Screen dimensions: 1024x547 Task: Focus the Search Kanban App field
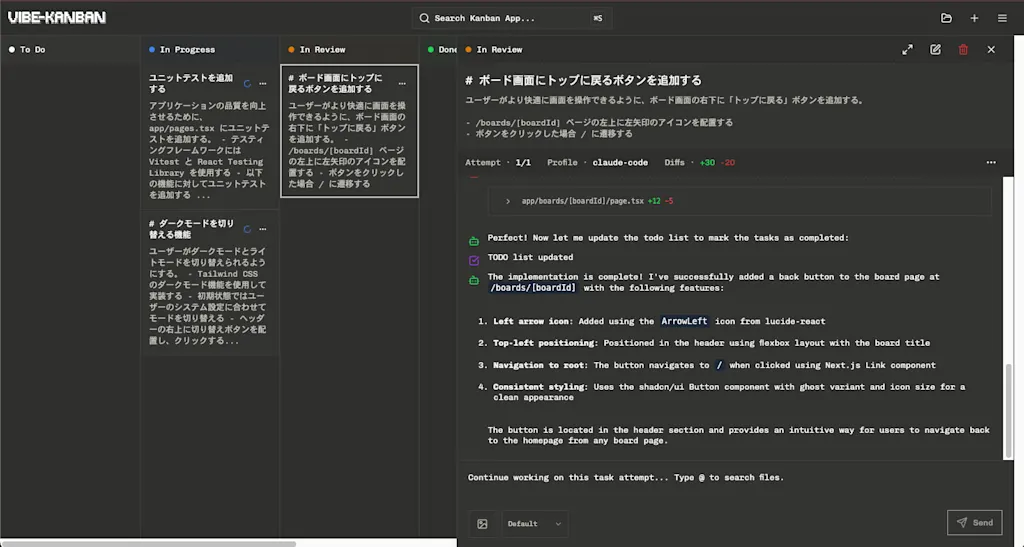(x=511, y=18)
